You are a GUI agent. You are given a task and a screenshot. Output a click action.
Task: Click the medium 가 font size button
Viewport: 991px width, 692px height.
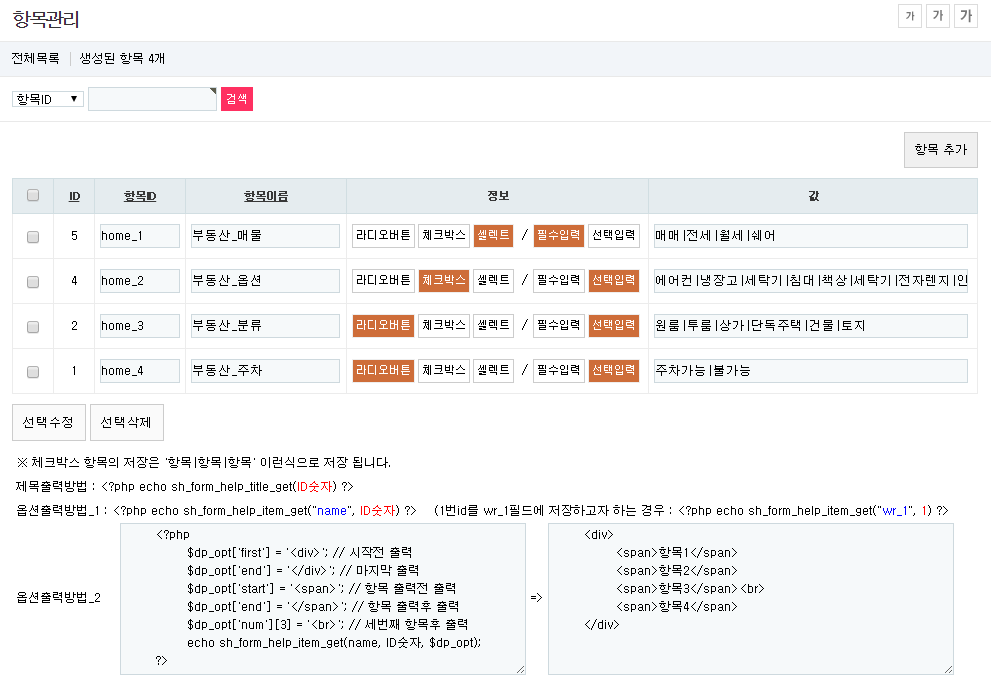[x=937, y=16]
